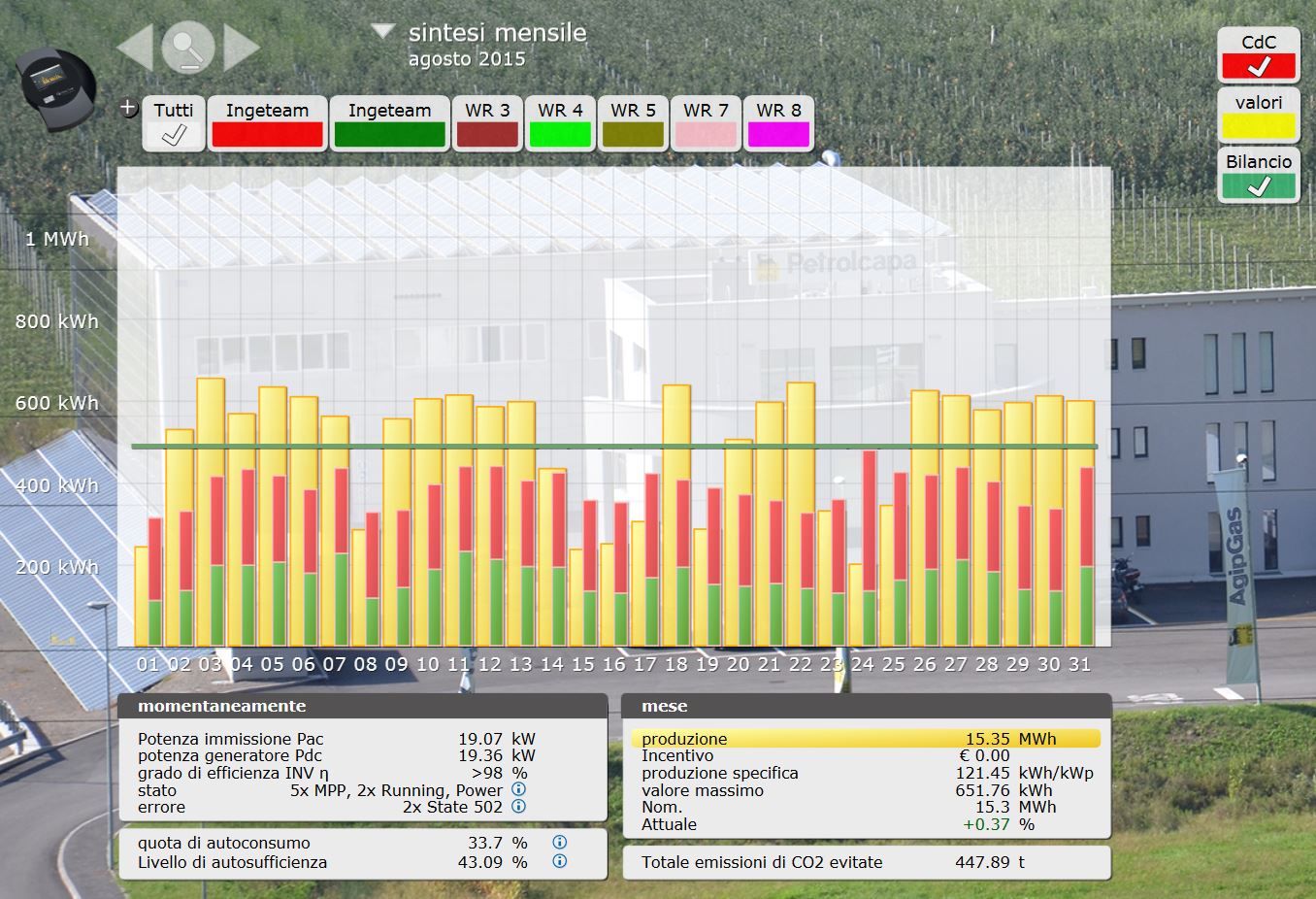This screenshot has width=1316, height=899.
Task: Toggle the Tutti checkbox
Action: pos(174,134)
